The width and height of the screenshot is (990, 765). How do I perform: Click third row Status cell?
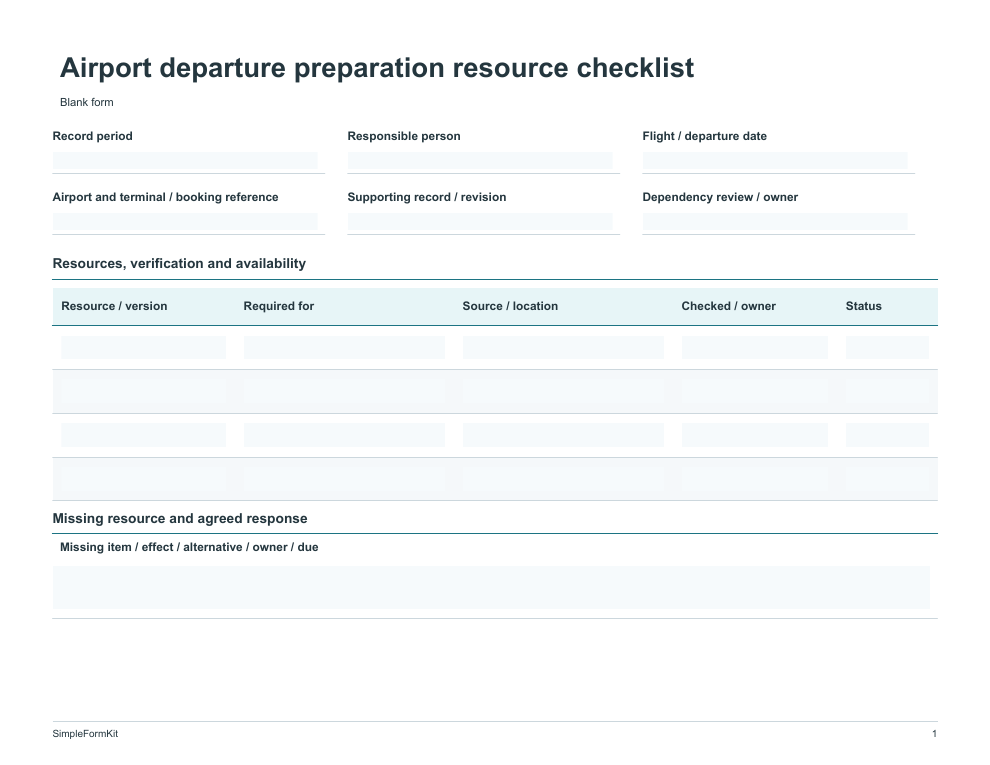pos(887,435)
